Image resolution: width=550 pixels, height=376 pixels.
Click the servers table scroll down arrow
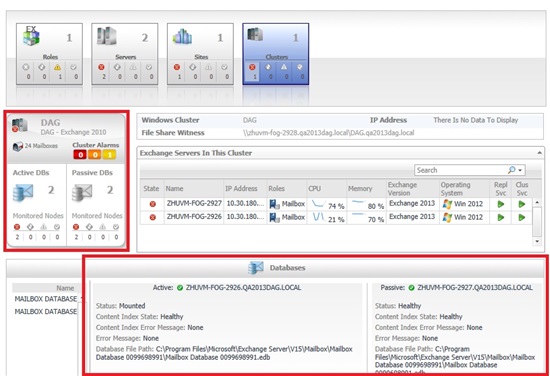click(537, 241)
